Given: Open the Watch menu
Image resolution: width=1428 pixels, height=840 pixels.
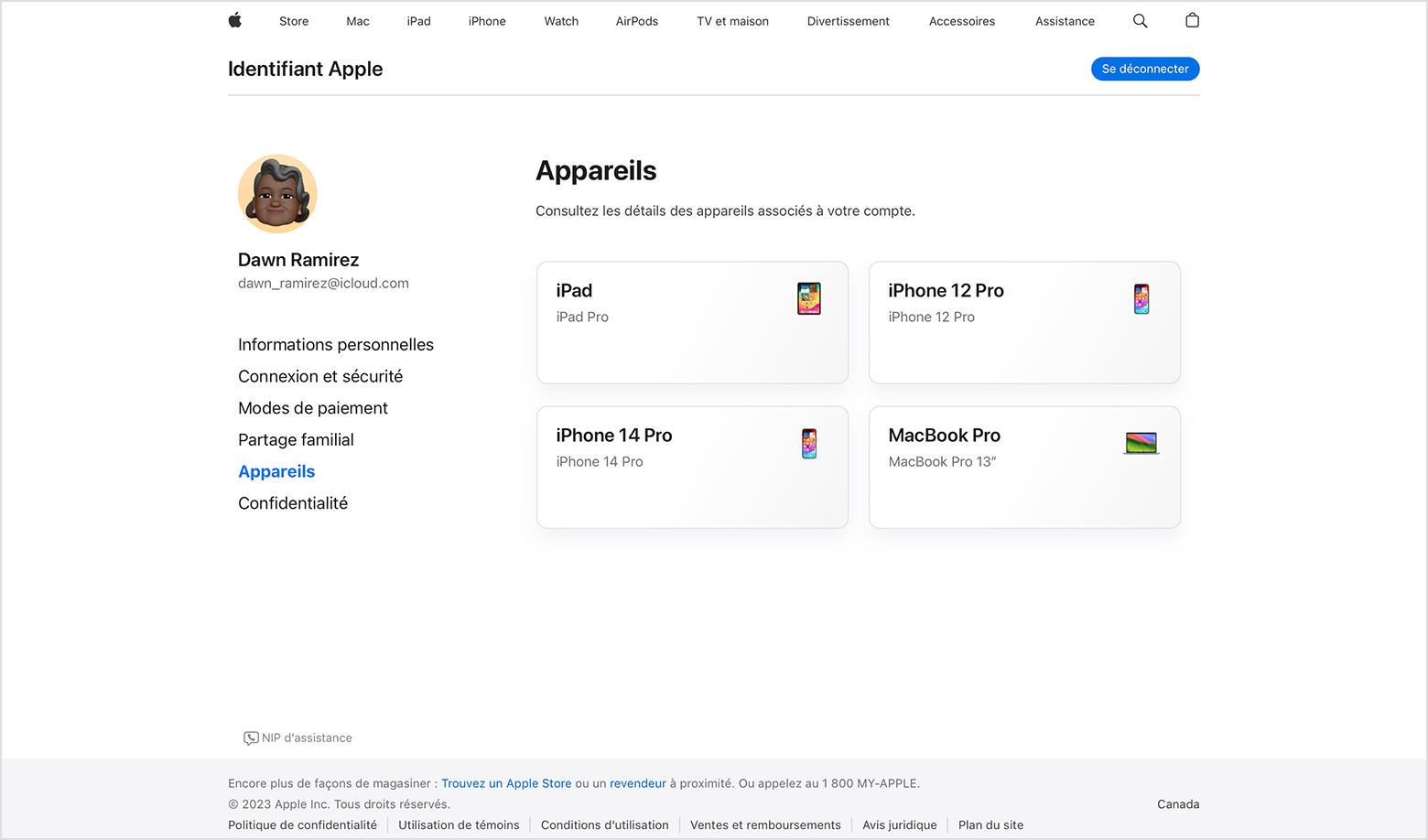Looking at the screenshot, I should (x=561, y=21).
